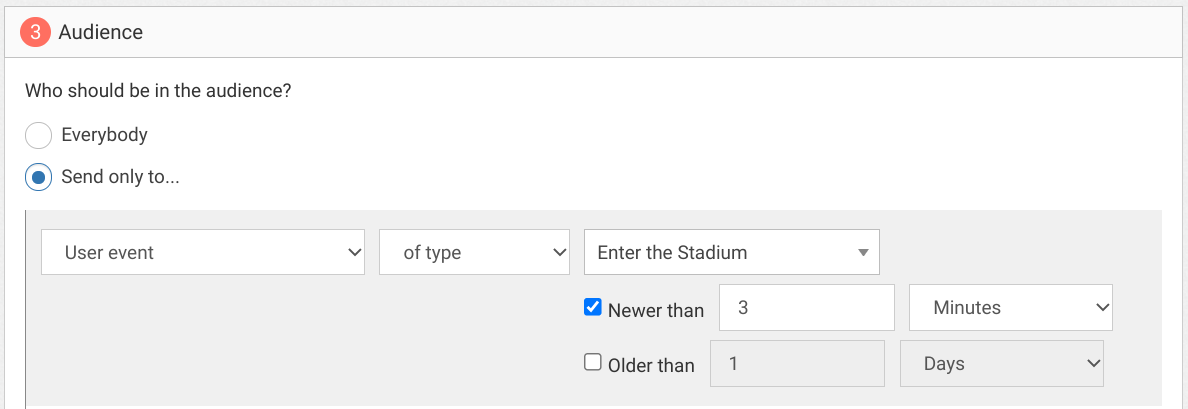1188x409 pixels.
Task: Open the Days time unit dropdown
Action: pyautogui.click(x=1002, y=364)
